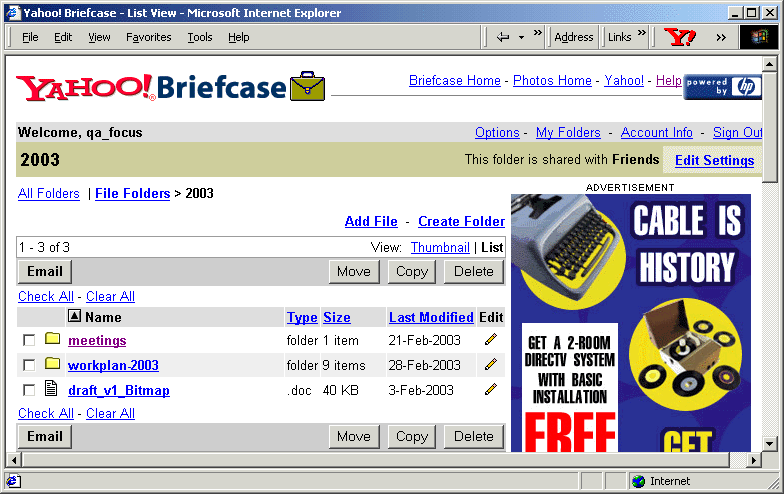Click the browser Back arrow button
Screen dimensions: 784x494
[503, 37]
